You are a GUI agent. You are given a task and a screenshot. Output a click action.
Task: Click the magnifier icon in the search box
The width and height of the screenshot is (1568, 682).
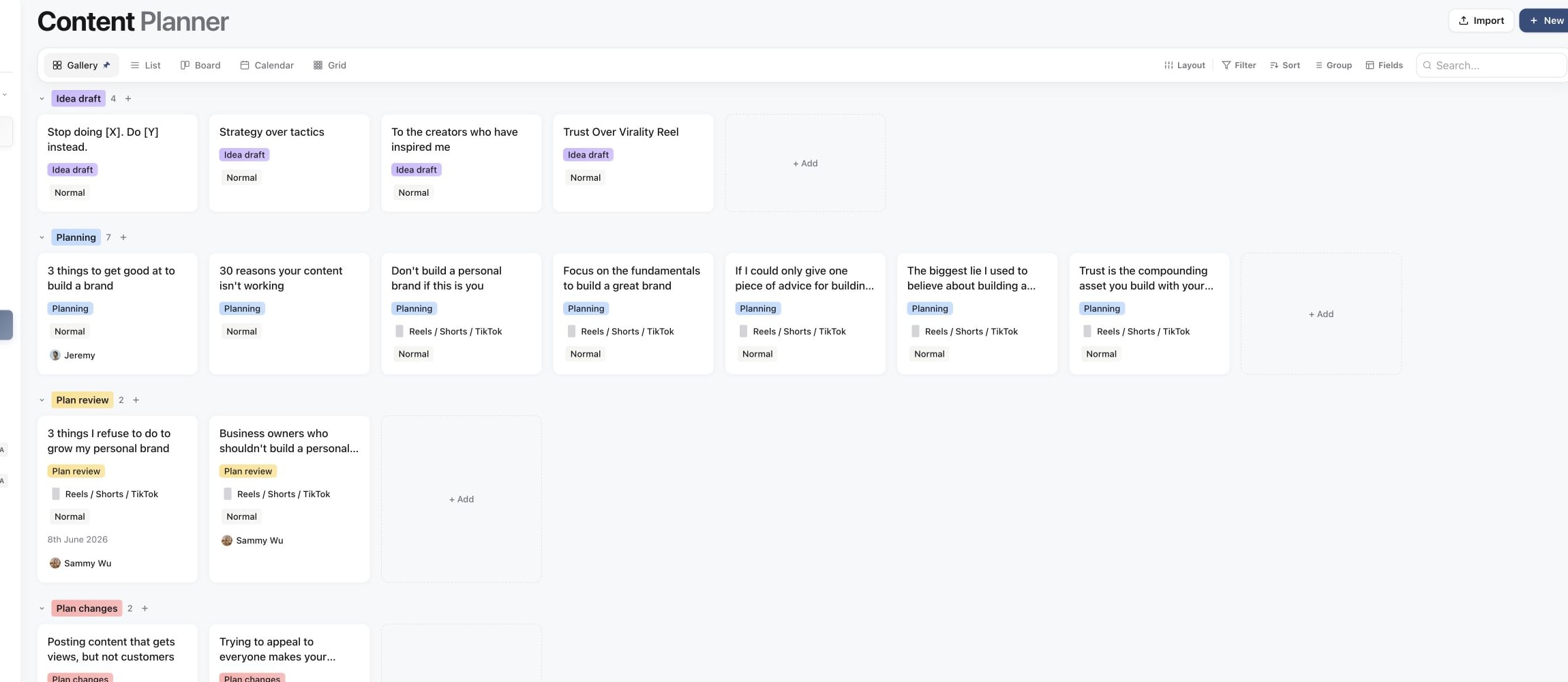click(1427, 65)
